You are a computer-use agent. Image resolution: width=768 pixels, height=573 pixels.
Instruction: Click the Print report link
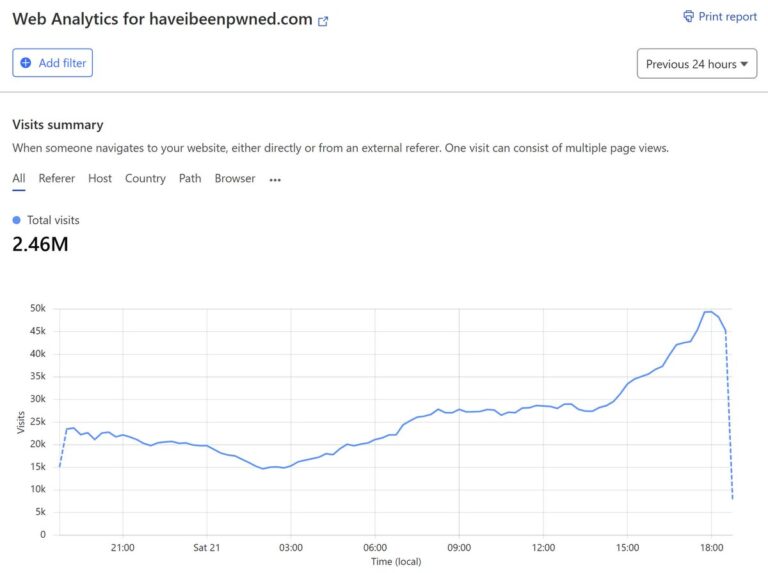point(720,17)
